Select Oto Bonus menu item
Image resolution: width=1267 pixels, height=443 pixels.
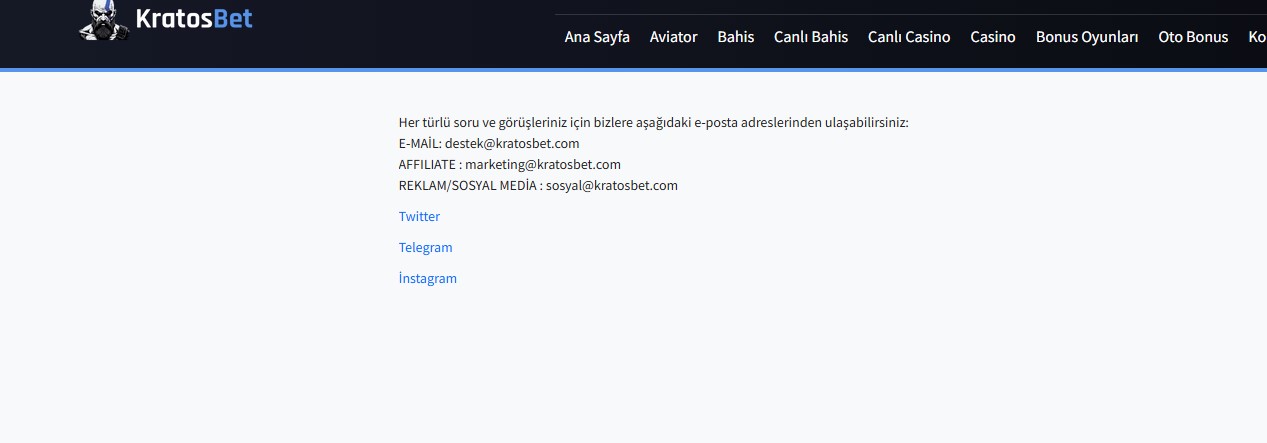pyautogui.click(x=1193, y=37)
